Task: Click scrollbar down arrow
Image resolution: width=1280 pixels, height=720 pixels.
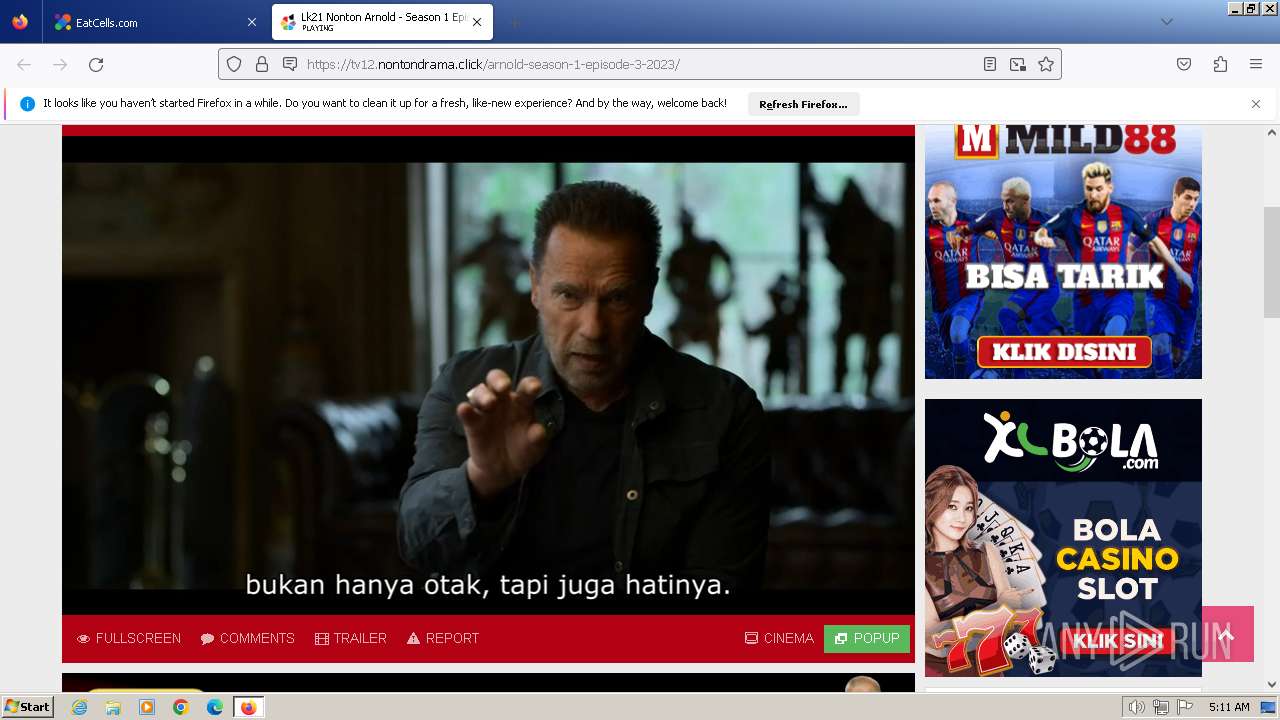Action: [1272, 685]
